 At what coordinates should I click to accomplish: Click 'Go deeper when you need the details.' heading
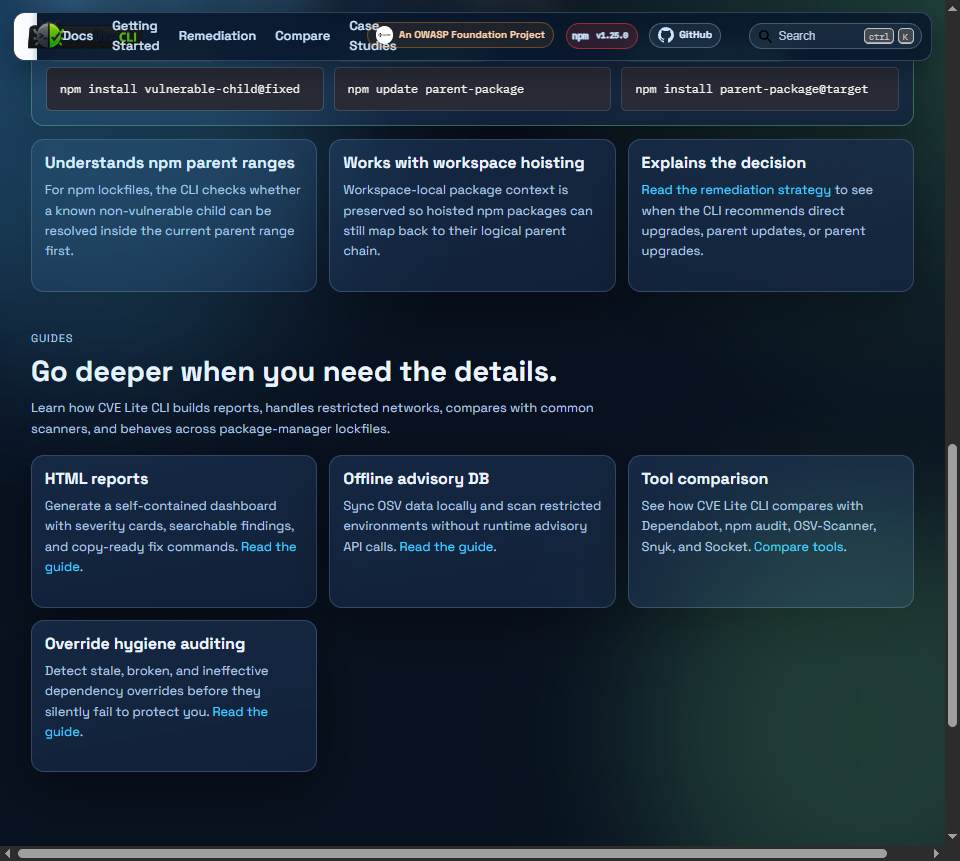pos(294,372)
